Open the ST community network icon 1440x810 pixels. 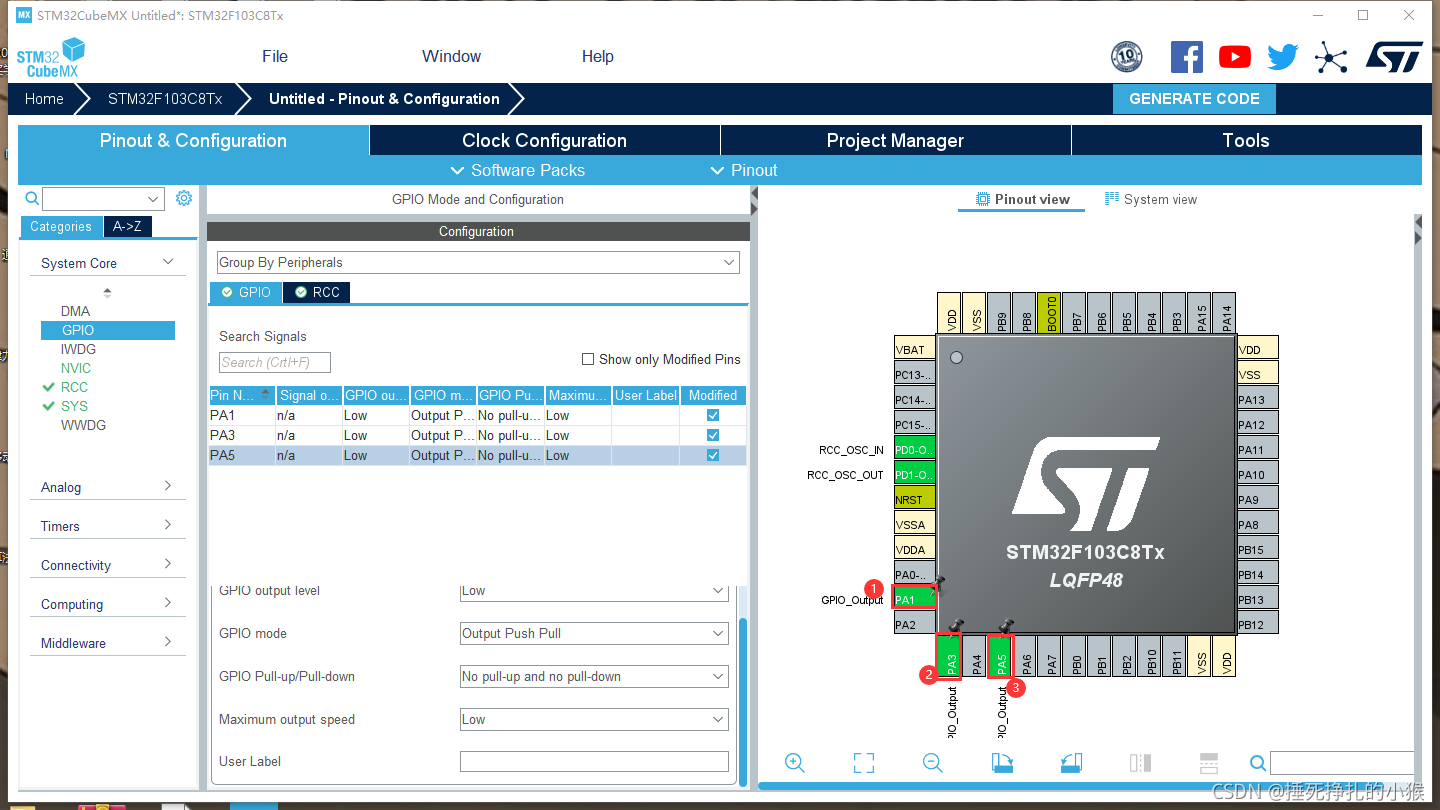click(x=1331, y=57)
